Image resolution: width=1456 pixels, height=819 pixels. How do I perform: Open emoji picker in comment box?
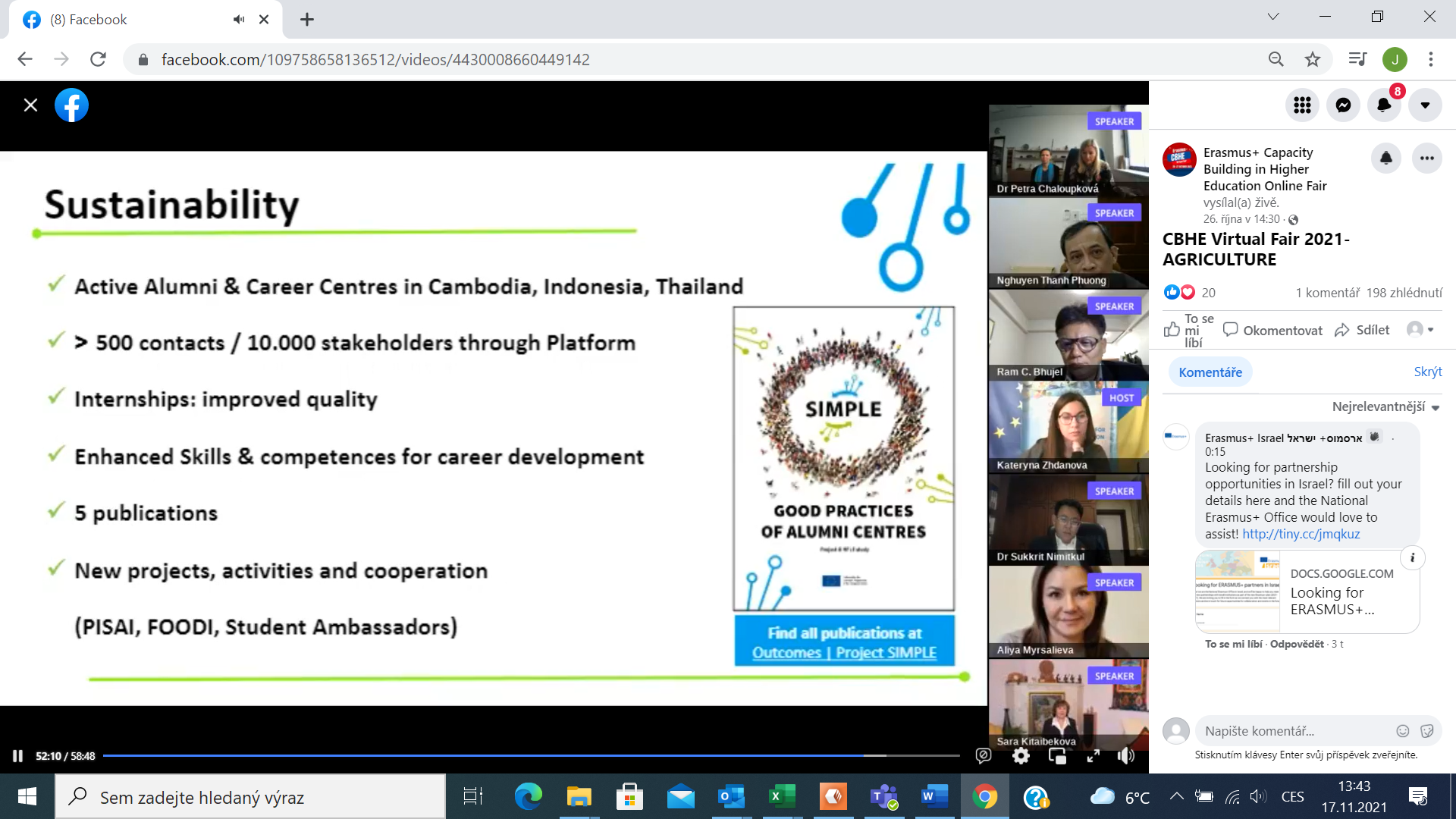point(1402,731)
